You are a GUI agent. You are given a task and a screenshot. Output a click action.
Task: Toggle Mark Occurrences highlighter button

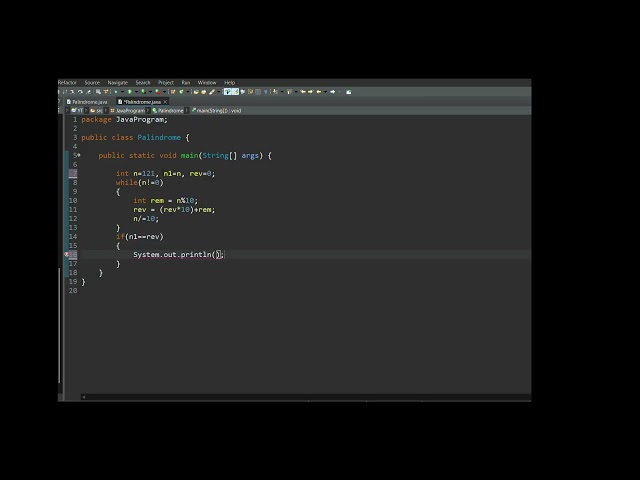pyautogui.click(x=236, y=92)
